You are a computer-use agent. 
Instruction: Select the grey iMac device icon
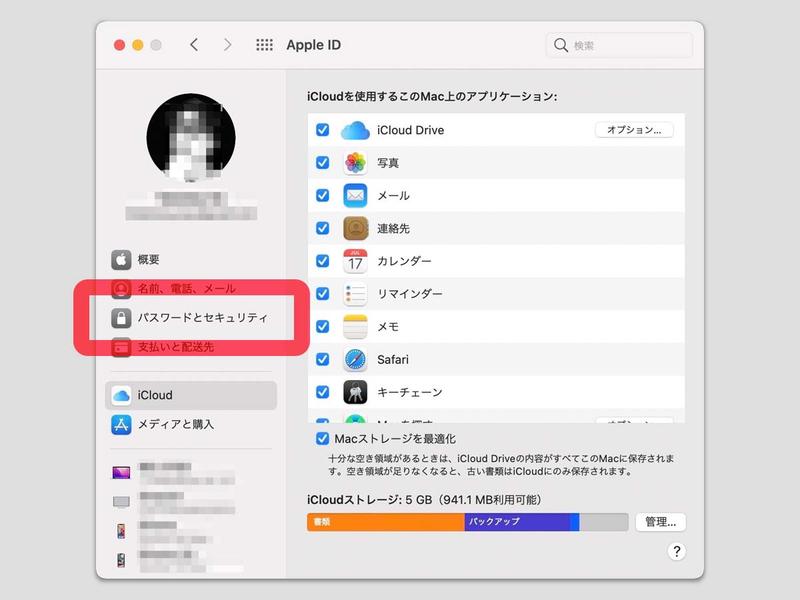pos(121,502)
